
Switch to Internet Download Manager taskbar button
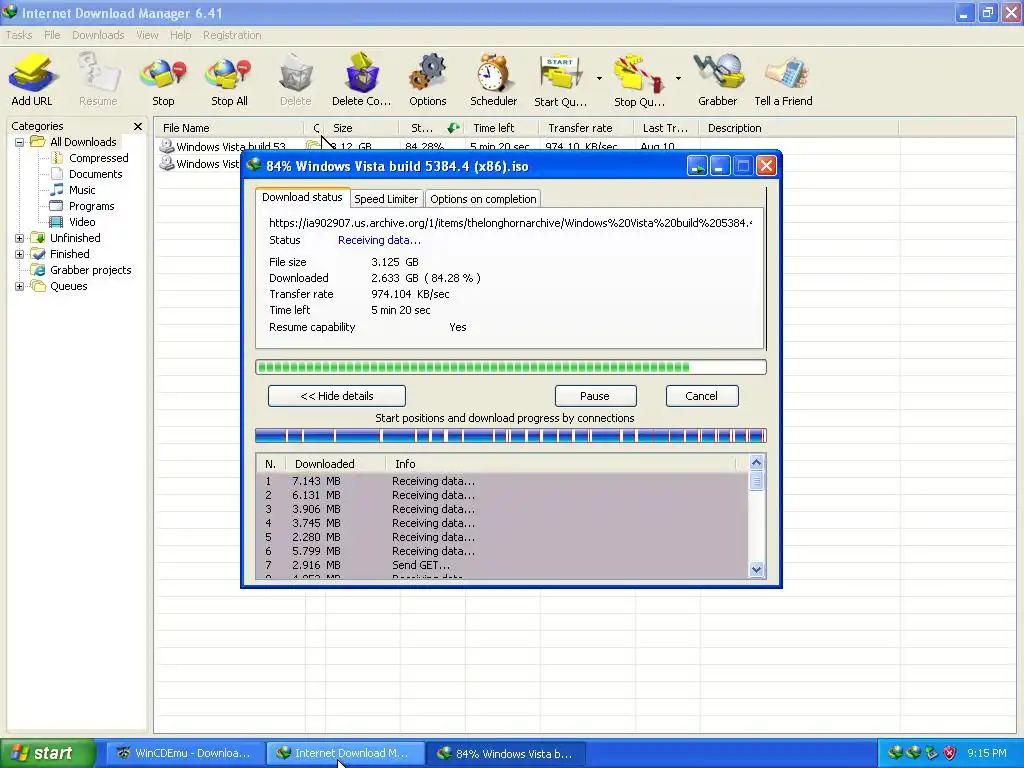(x=345, y=754)
